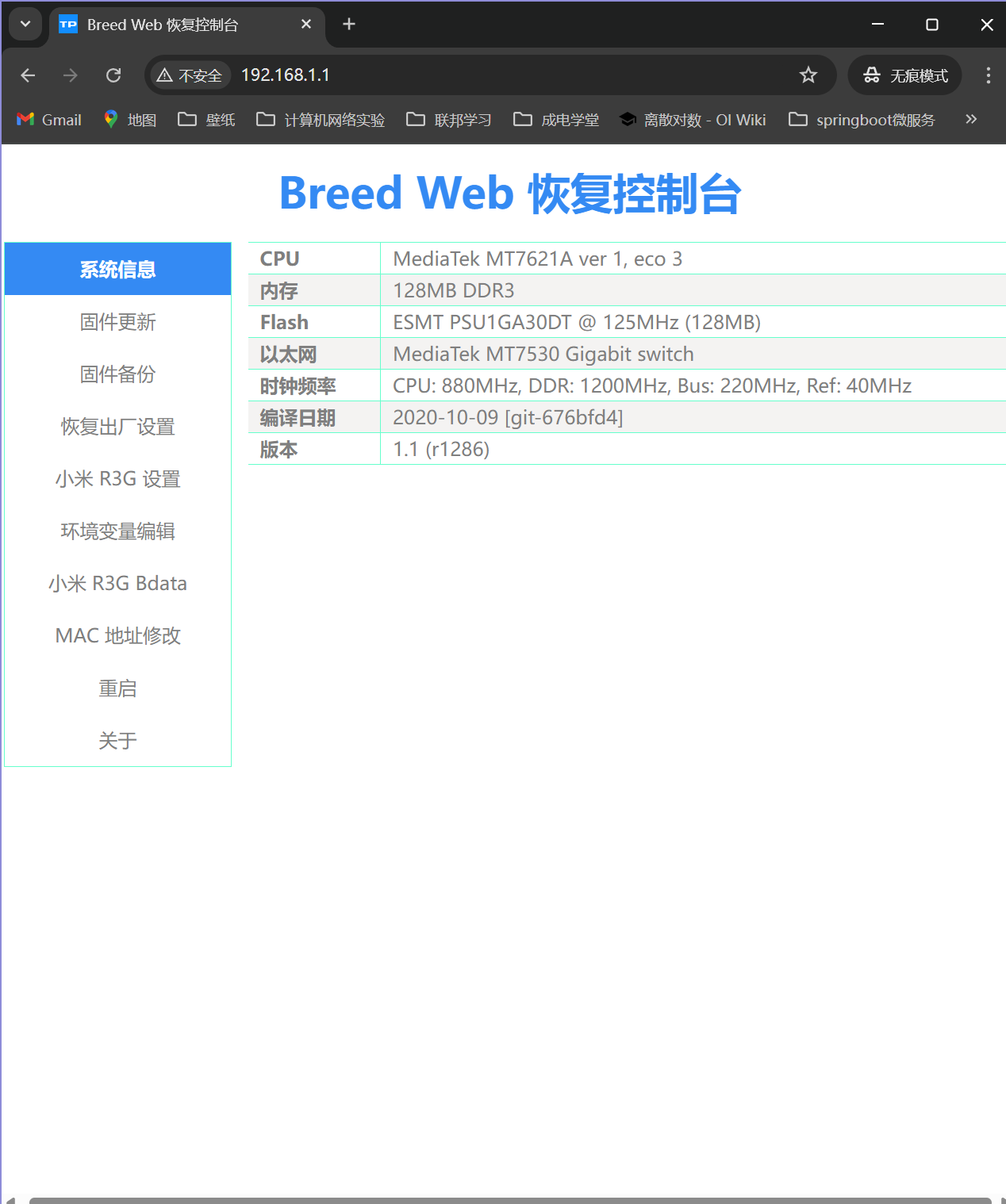1006x1204 pixels.
Task: Open the 联邦学习 bookmark folder
Action: click(x=449, y=120)
